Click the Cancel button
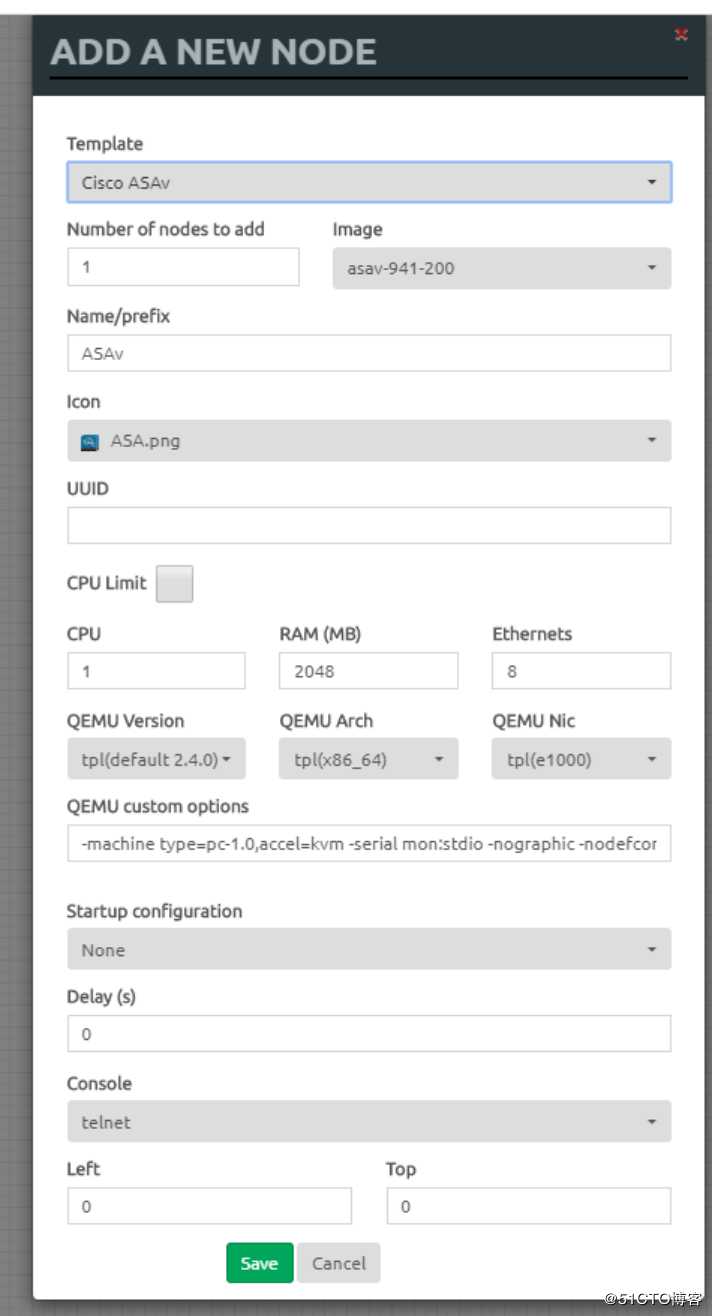 click(339, 1263)
